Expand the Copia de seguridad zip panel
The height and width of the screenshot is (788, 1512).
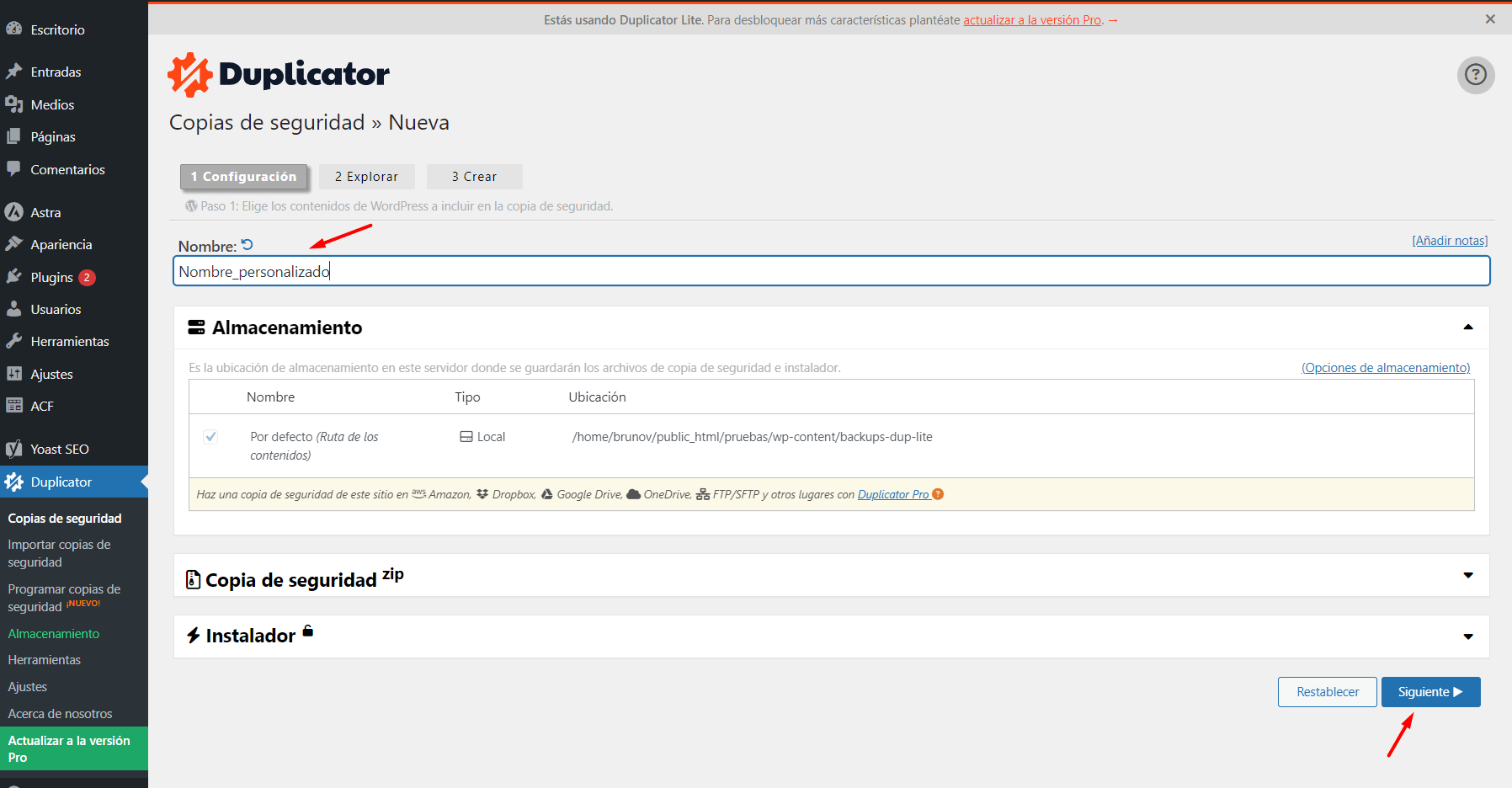tap(1468, 576)
